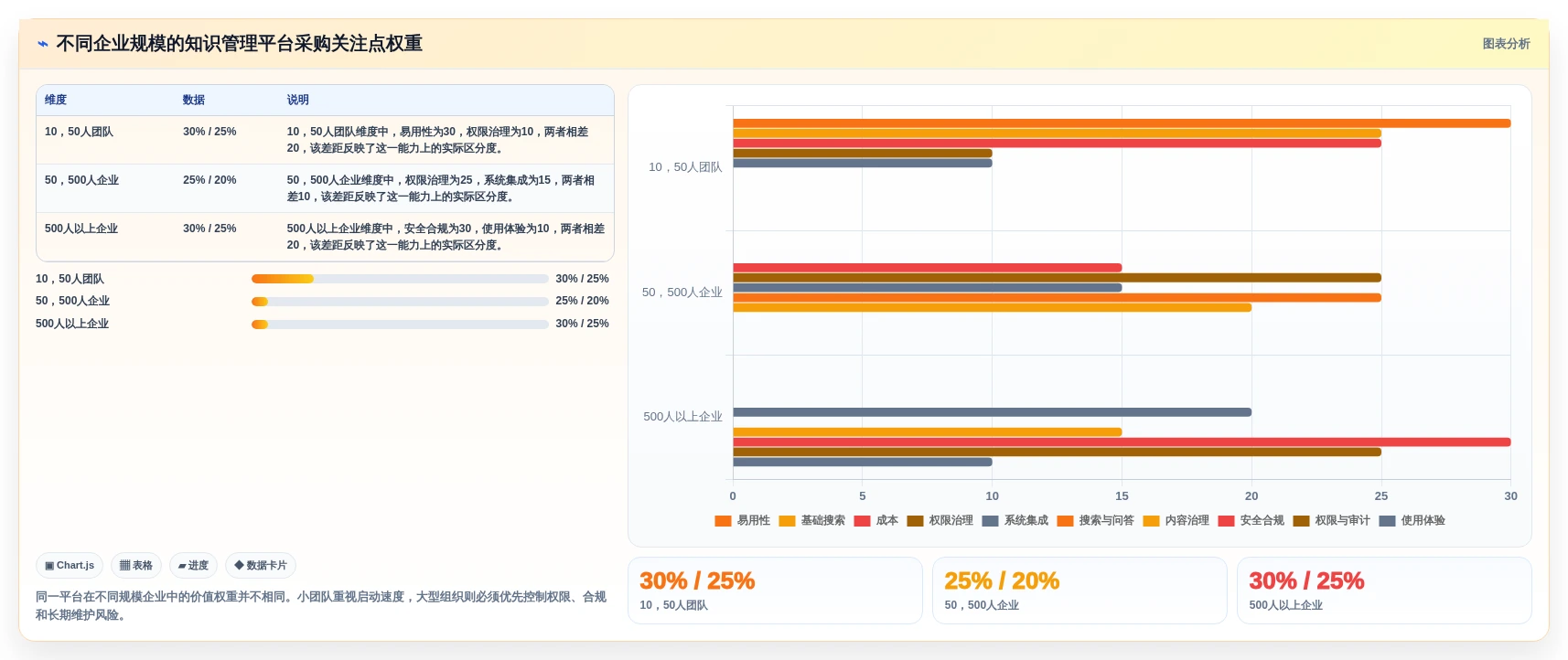
Task: Toggle the 权限治理 legend item
Action: tap(940, 521)
